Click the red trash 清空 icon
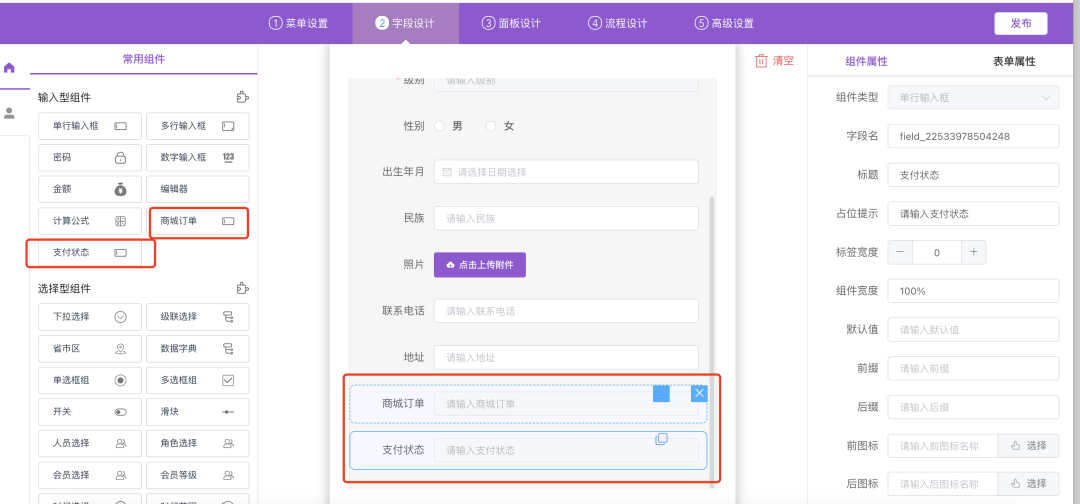 click(x=762, y=61)
